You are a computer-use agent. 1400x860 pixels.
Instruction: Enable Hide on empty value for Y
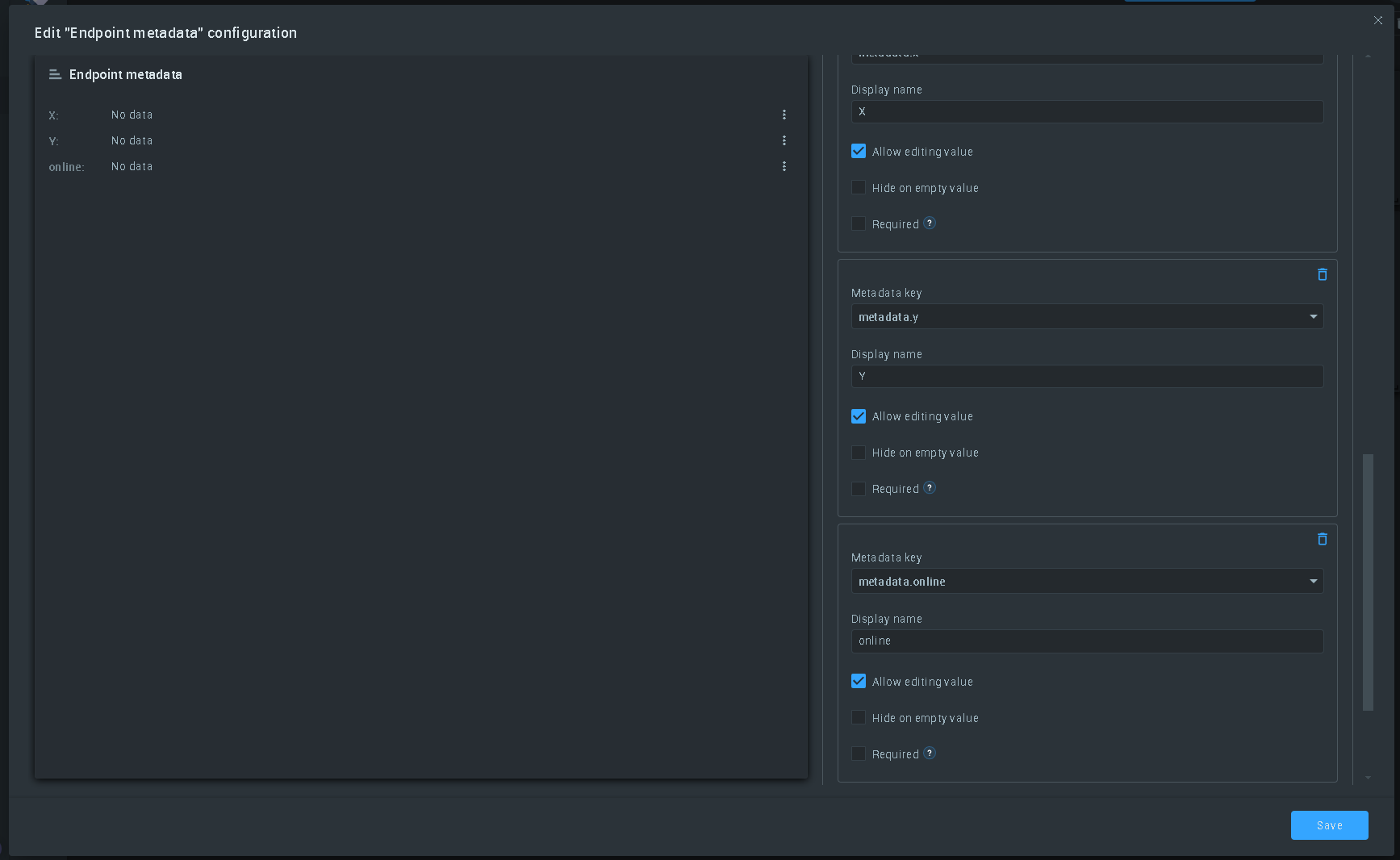(859, 453)
